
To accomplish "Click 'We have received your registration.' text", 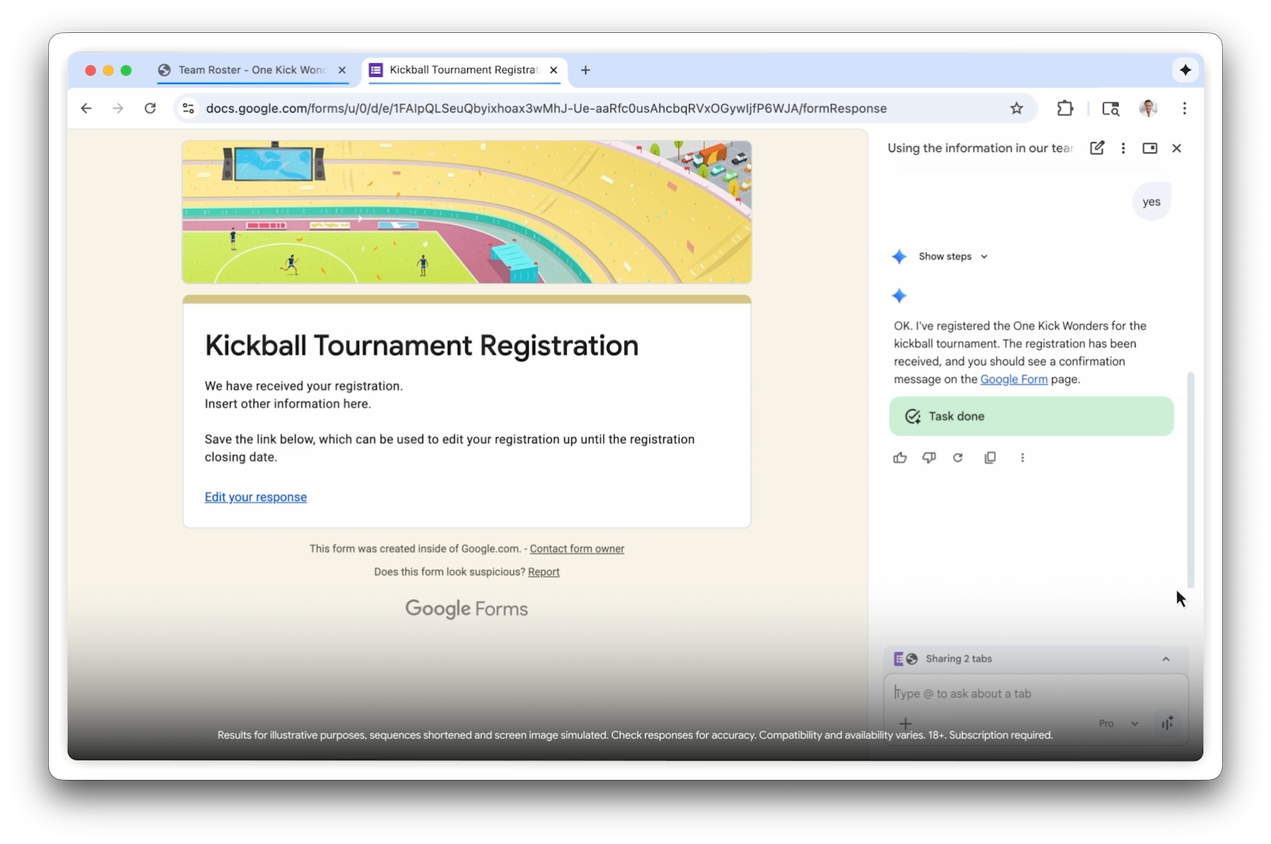I will 304,386.
